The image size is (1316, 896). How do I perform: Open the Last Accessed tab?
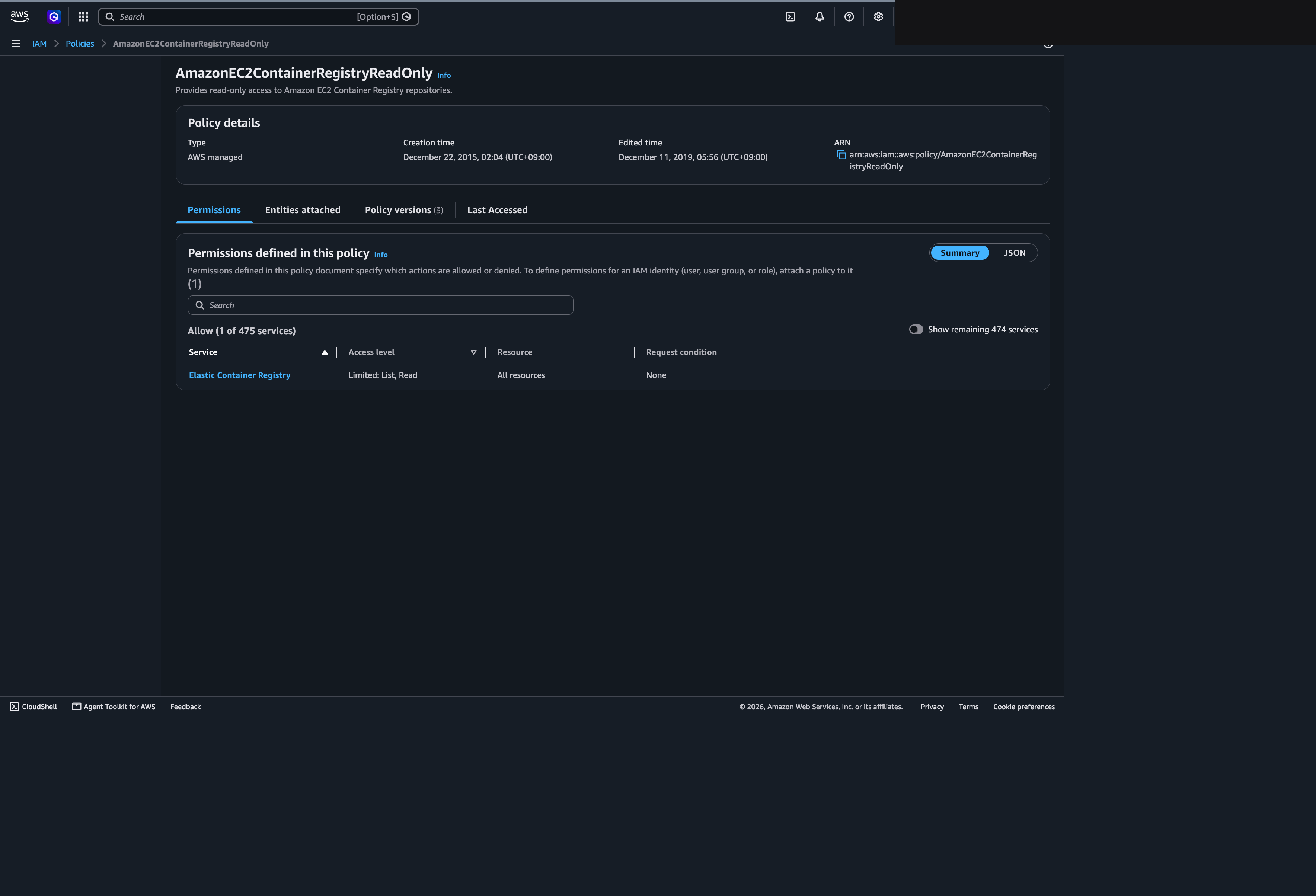coord(497,210)
